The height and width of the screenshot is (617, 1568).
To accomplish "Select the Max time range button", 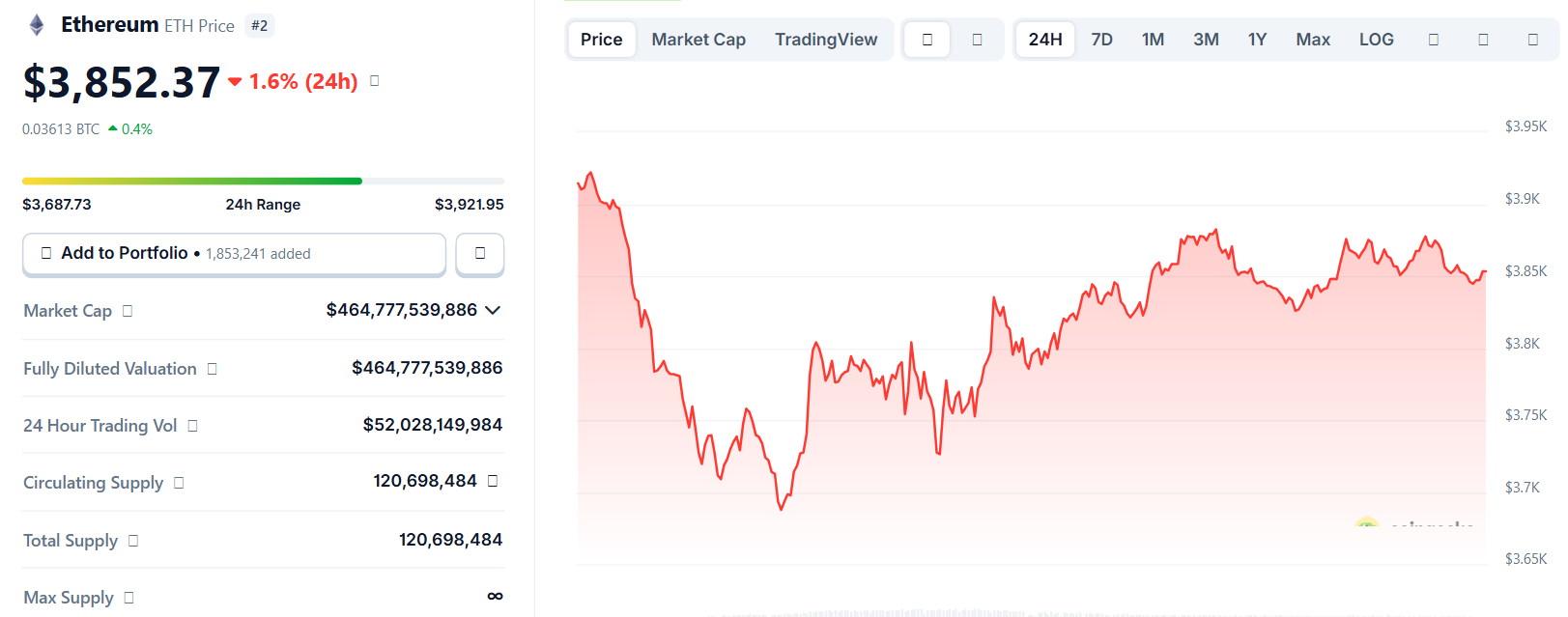I will click(x=1313, y=40).
